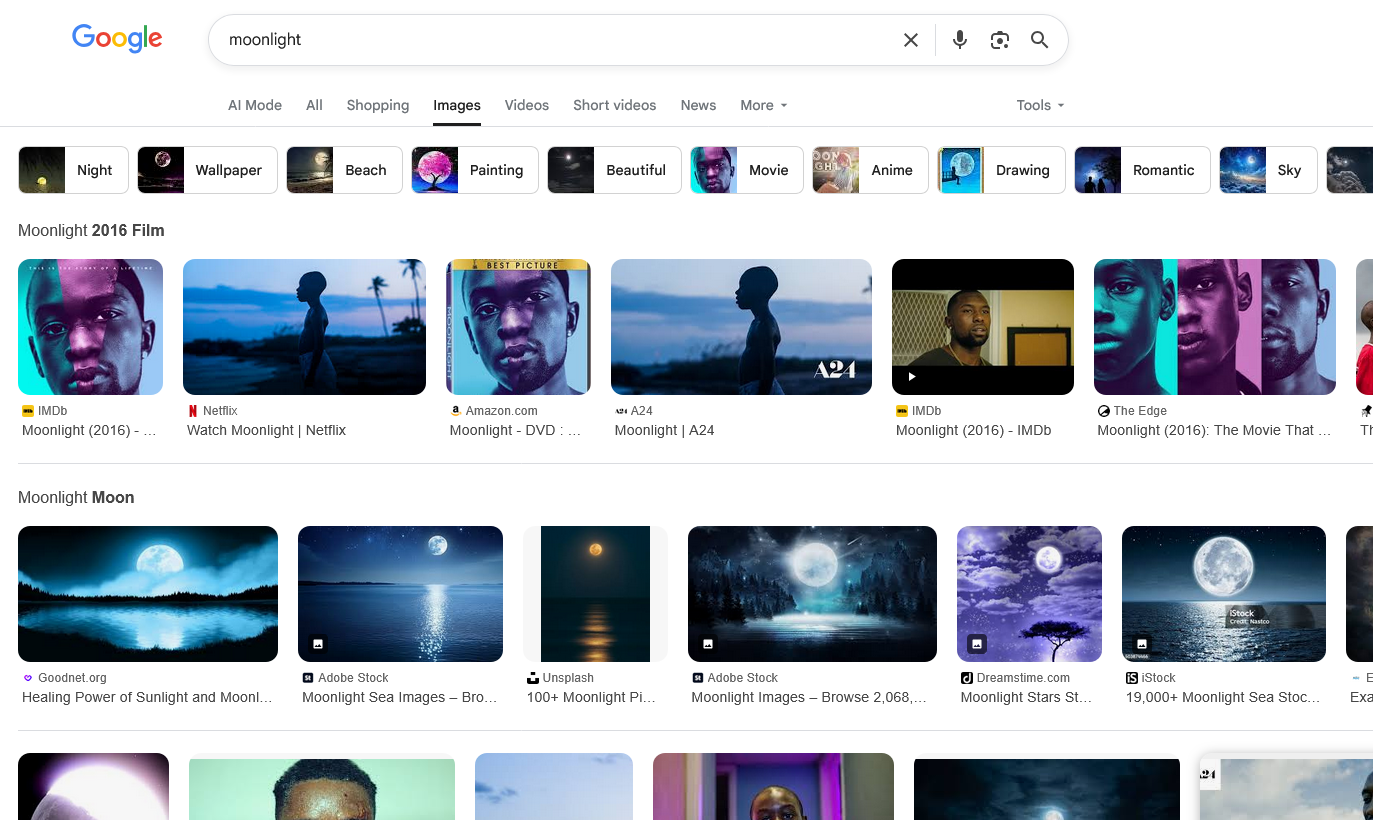Open The Edge three-faces Moonlight thumbnail
The height and width of the screenshot is (820, 1373).
click(1215, 327)
